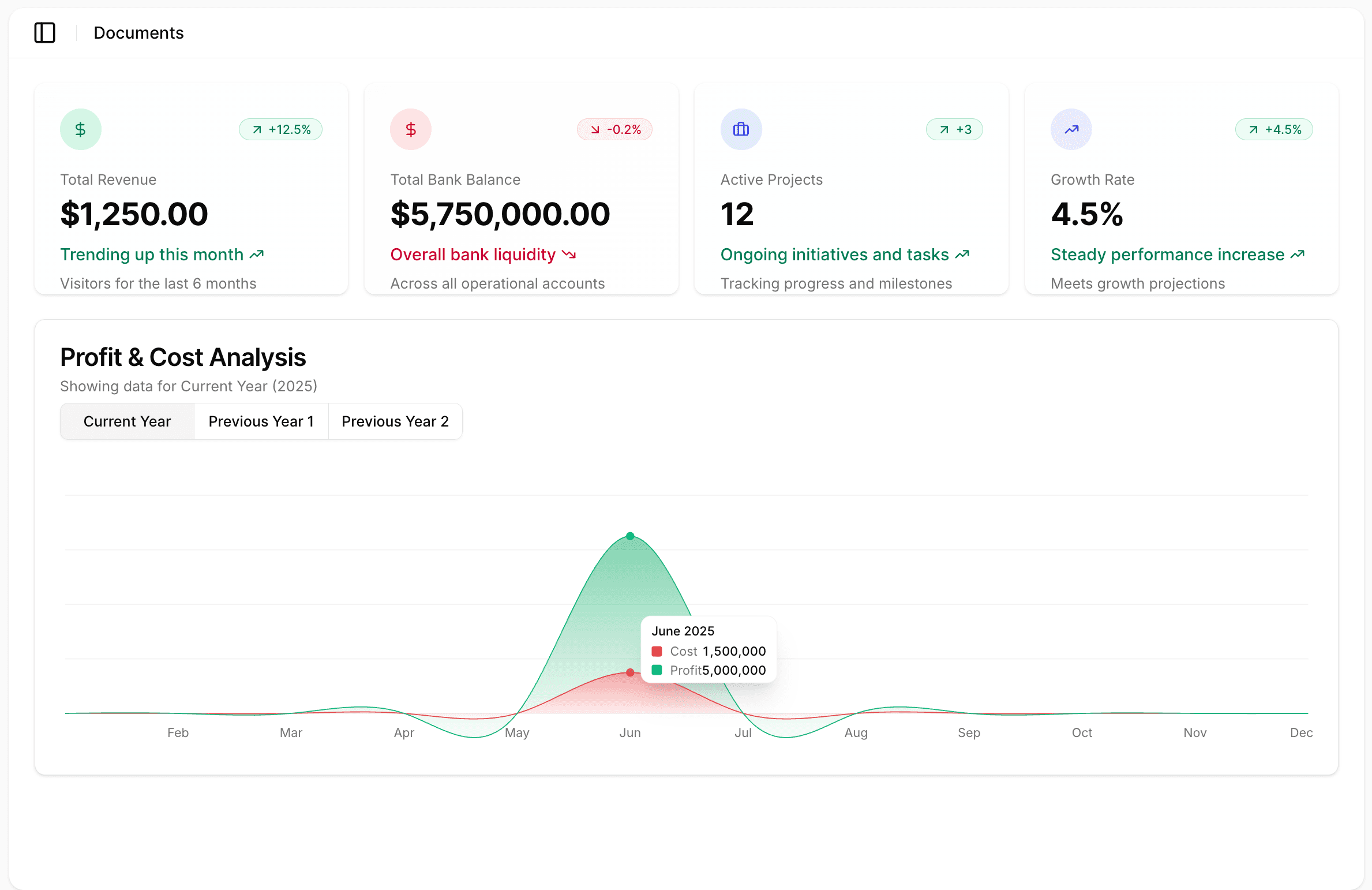Click the red dollar icon on Total Bank Balance card

click(x=411, y=129)
